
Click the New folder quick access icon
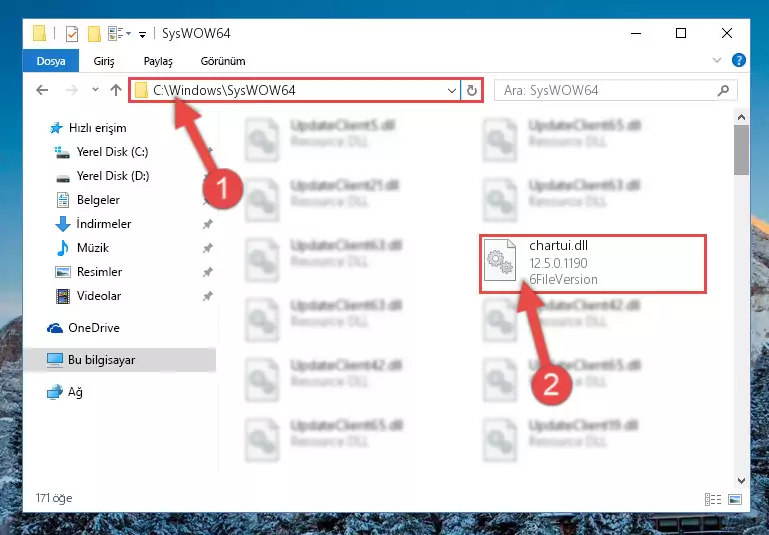pyautogui.click(x=94, y=33)
